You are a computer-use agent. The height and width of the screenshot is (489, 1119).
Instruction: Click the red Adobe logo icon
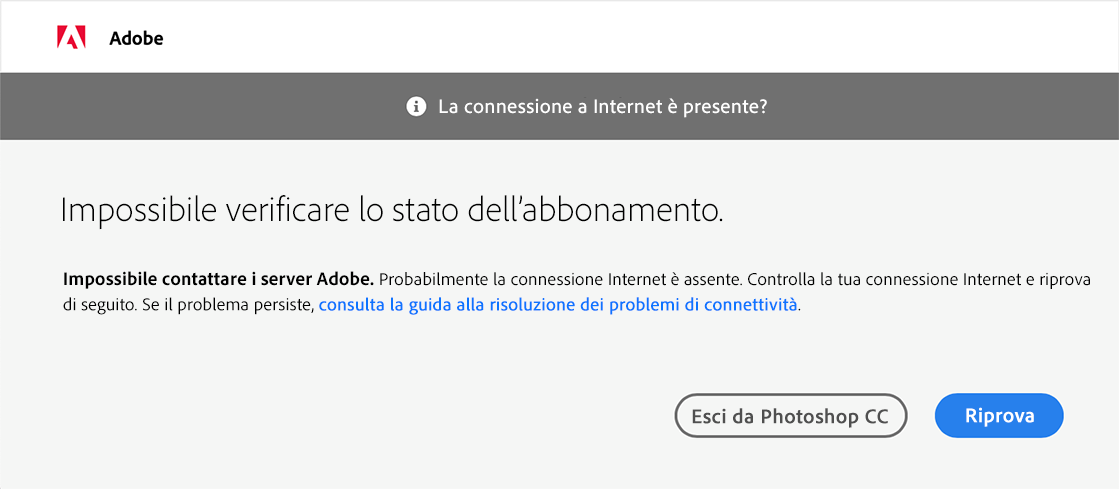71,38
